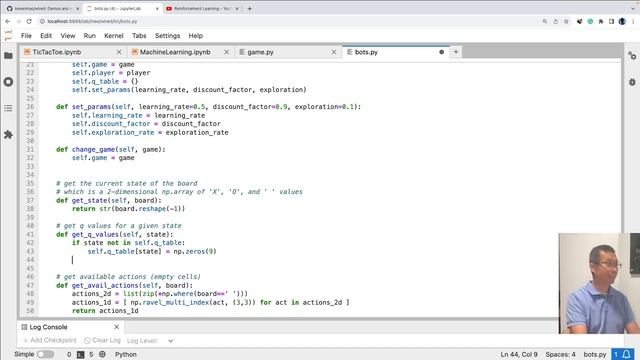The image size is (640, 360).
Task: Click the browser zoom magnifier icon
Action: click(x=545, y=21)
